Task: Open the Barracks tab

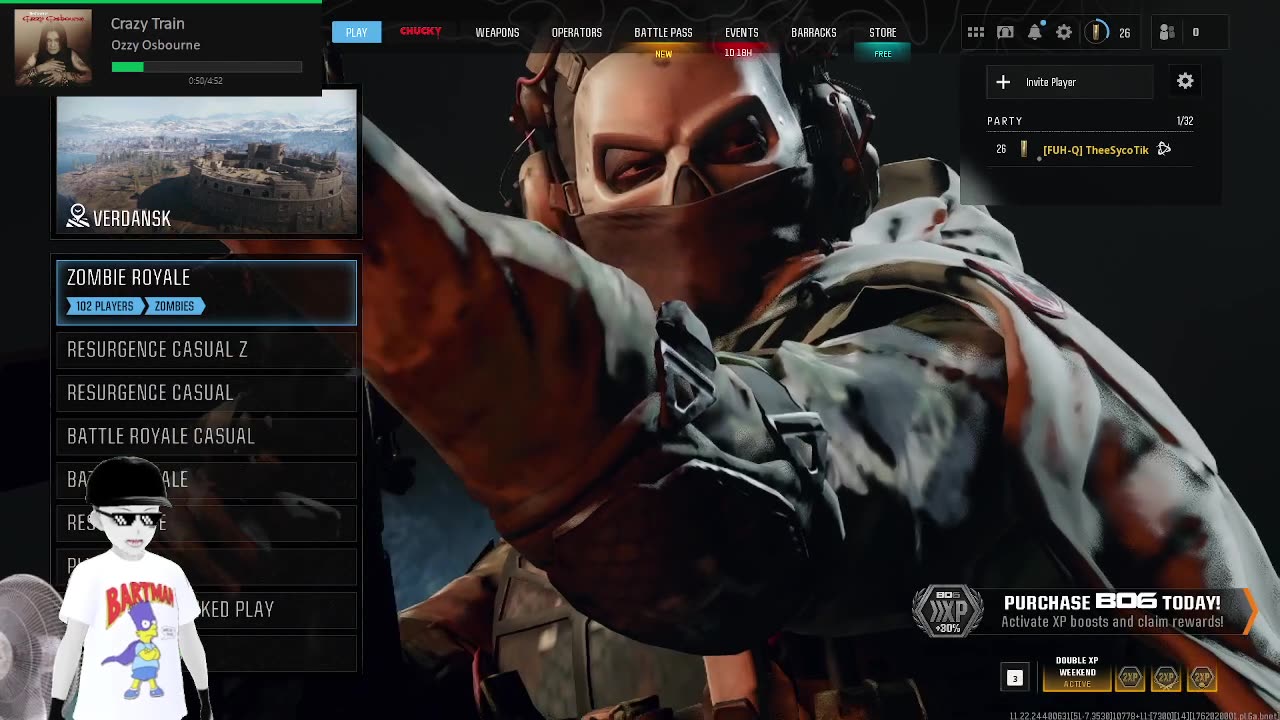Action: coord(813,32)
